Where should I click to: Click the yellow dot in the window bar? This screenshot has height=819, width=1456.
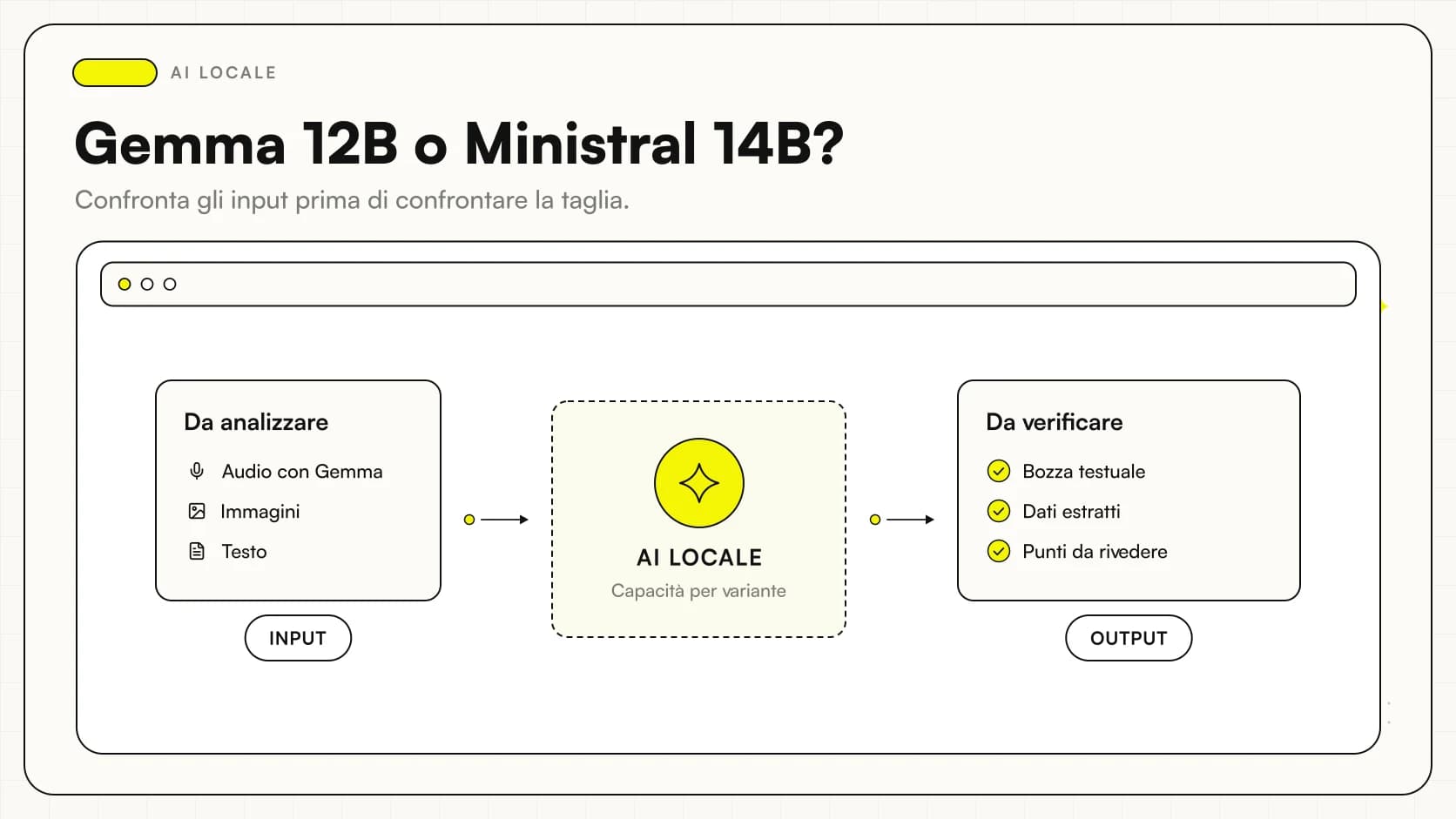tap(125, 284)
